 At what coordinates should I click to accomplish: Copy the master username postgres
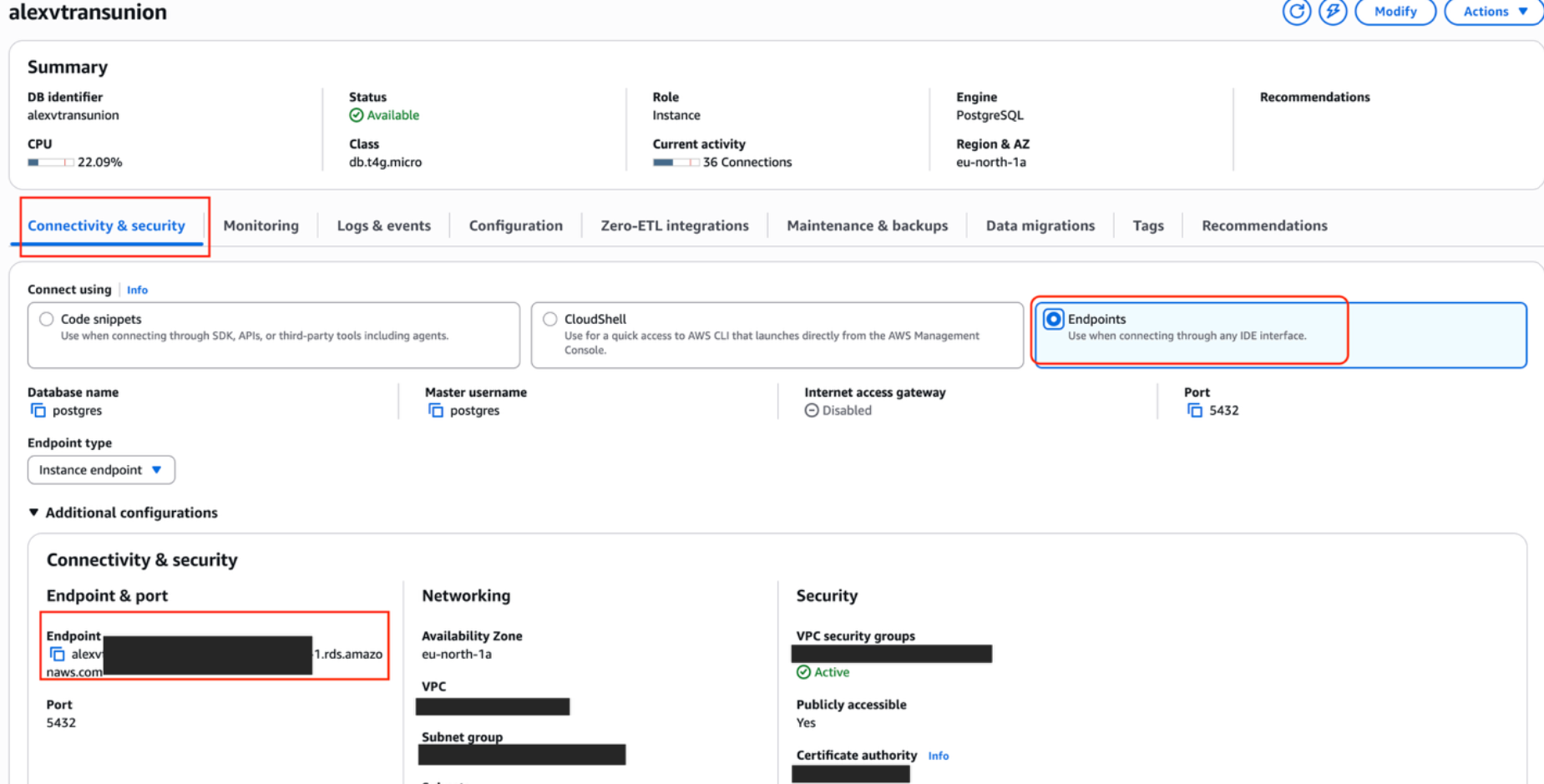[436, 410]
